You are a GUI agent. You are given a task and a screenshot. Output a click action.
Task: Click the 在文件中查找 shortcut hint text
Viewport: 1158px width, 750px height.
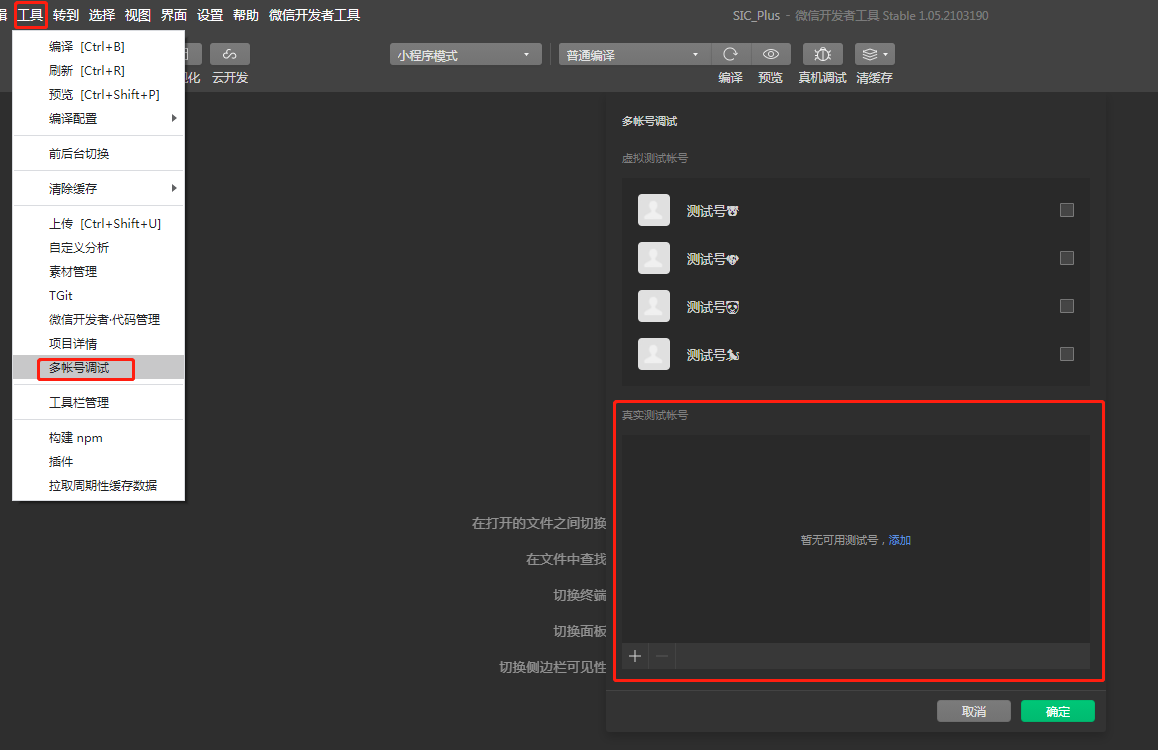coord(566,560)
